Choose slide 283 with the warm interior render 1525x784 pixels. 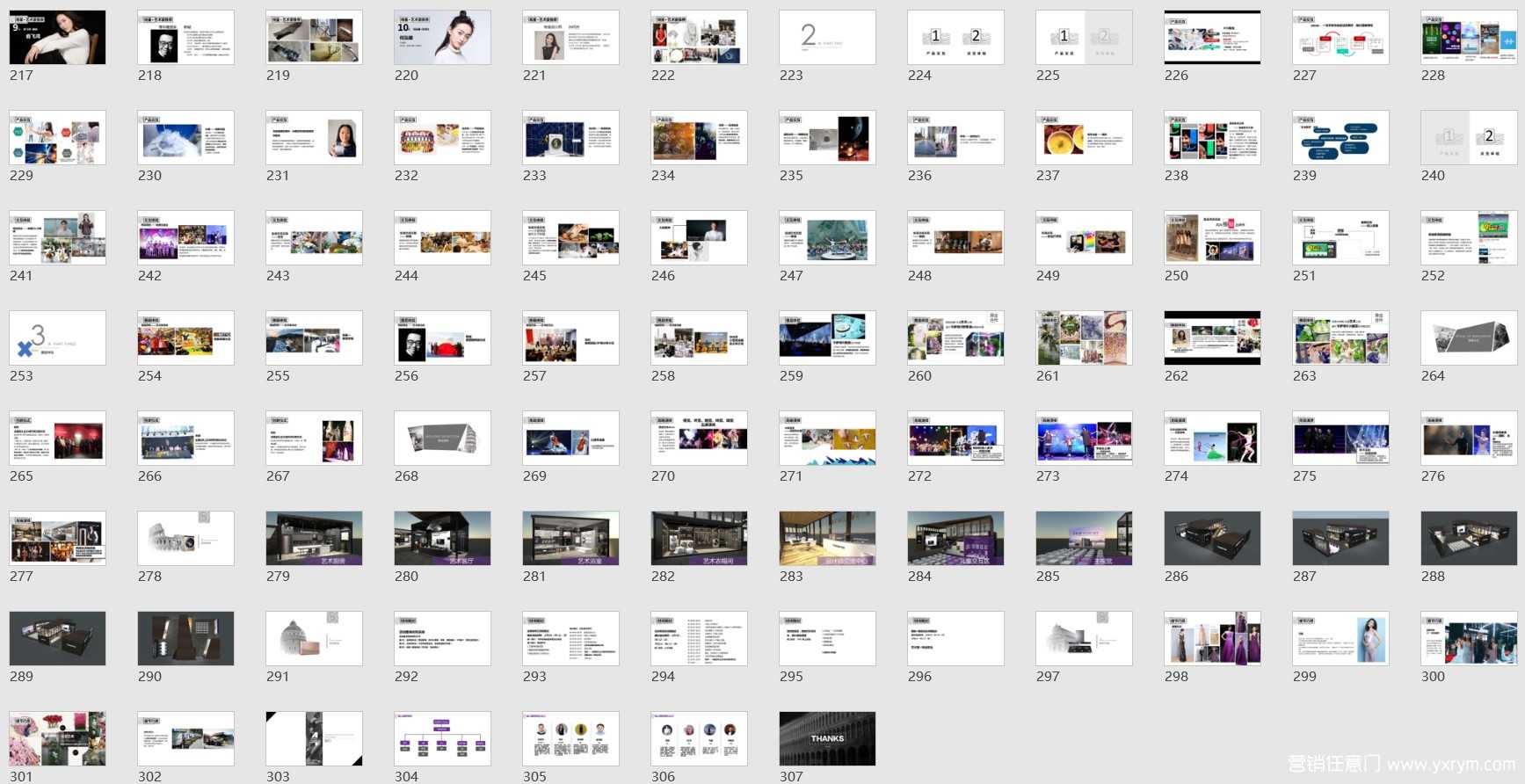pyautogui.click(x=827, y=539)
